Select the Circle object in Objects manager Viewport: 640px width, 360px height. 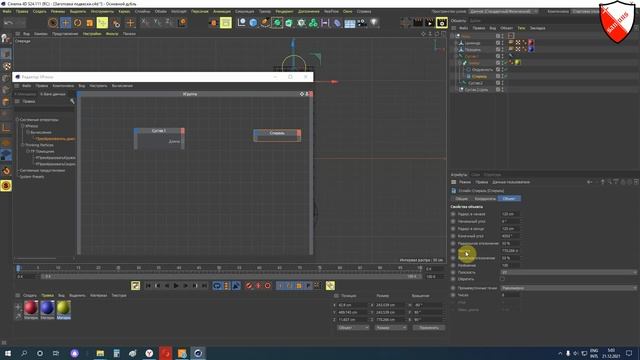(x=482, y=69)
